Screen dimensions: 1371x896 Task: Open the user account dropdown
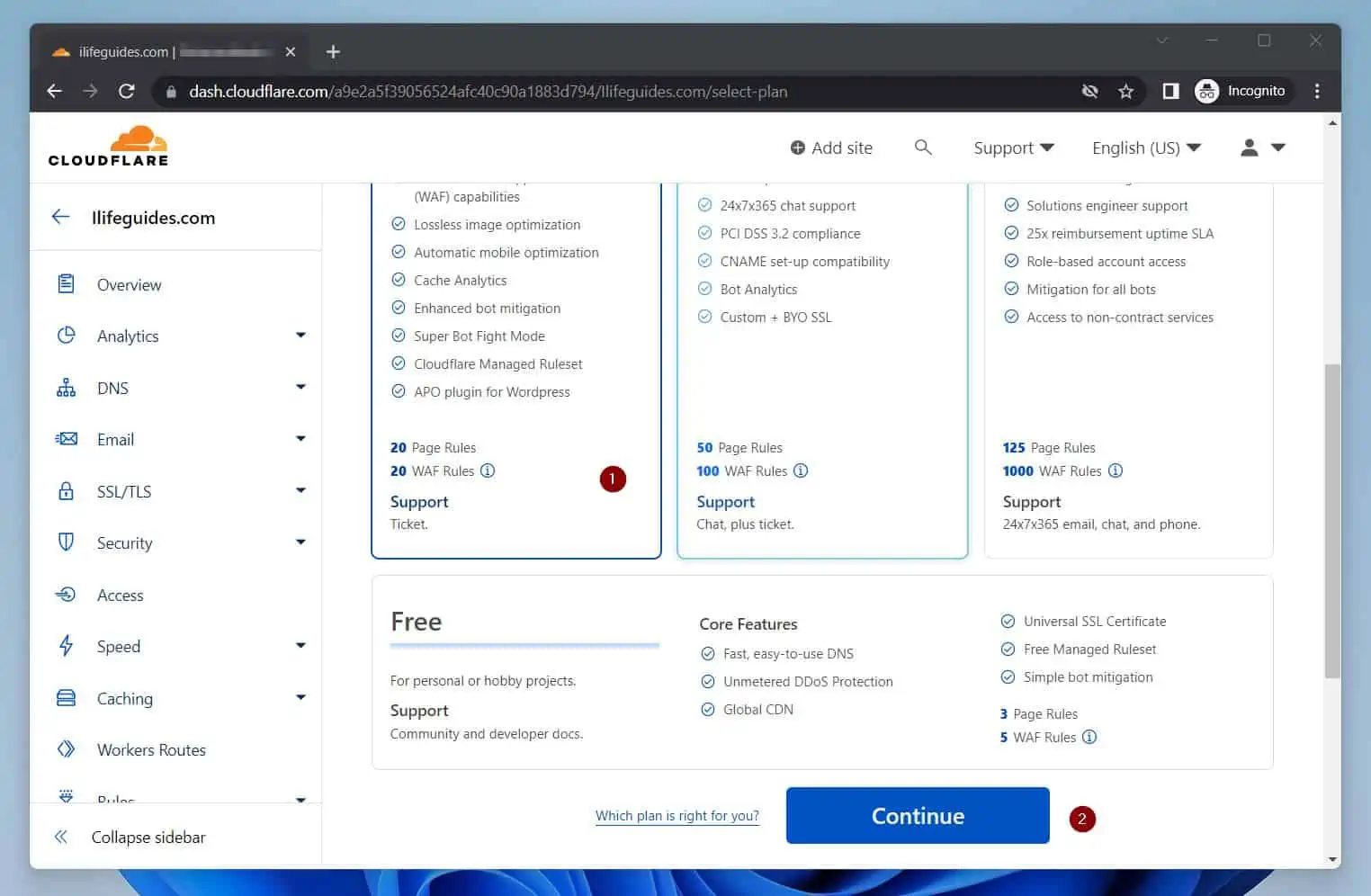click(x=1263, y=148)
